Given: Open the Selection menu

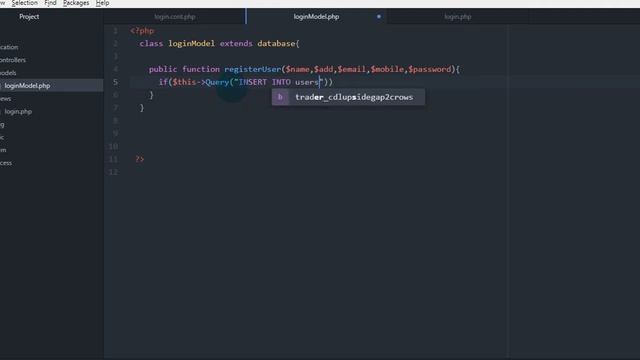Looking at the screenshot, I should (24, 3).
